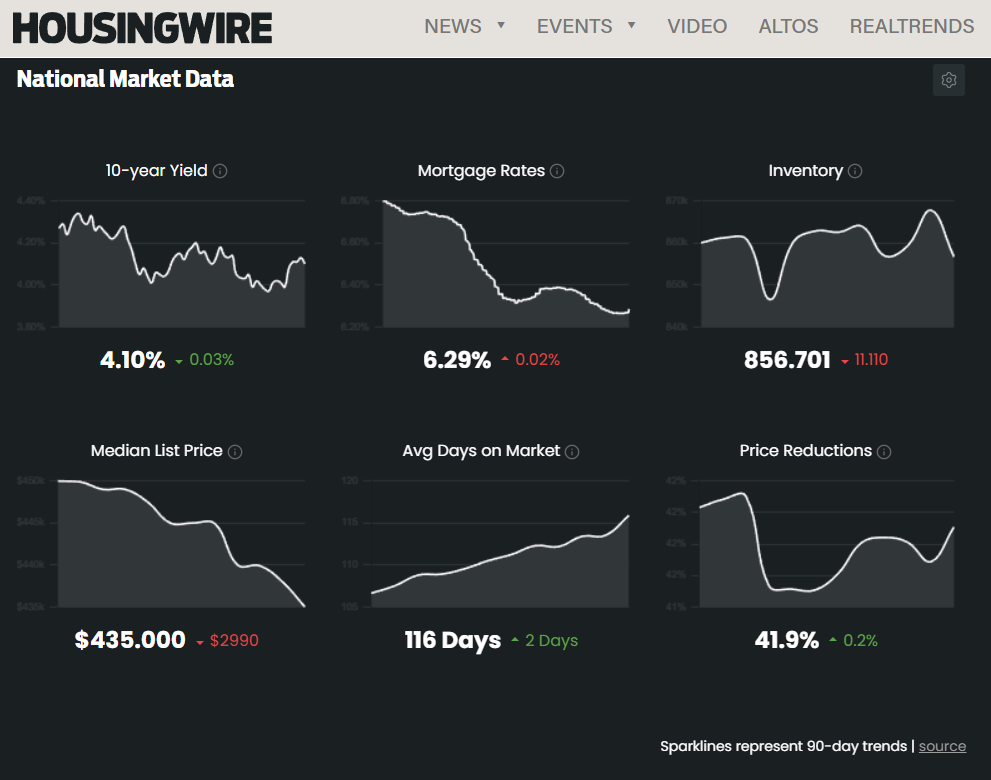
Task: Open the ALTOS nav link
Action: 788,26
